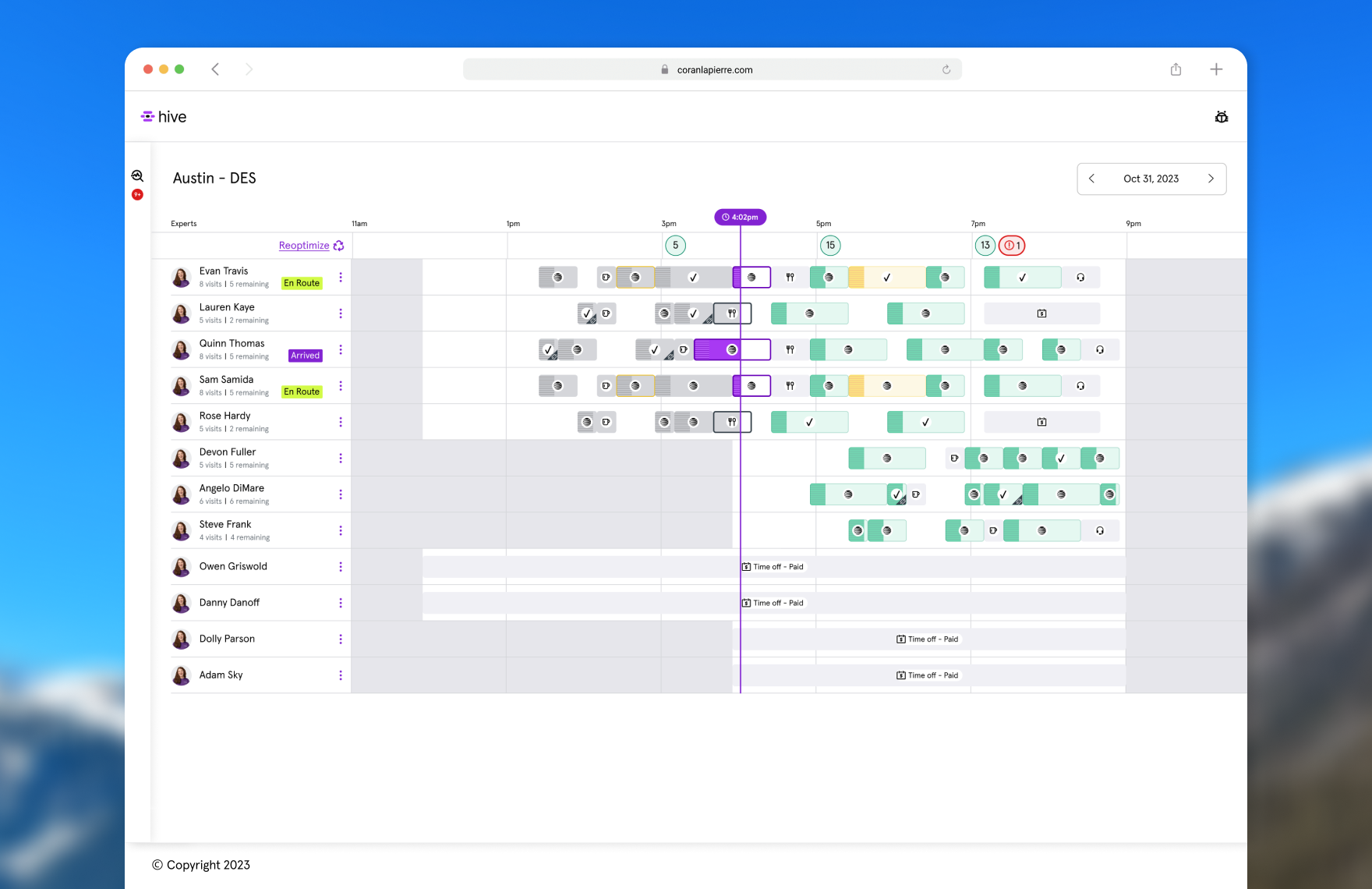Select the 4:02pm current time marker

[740, 218]
